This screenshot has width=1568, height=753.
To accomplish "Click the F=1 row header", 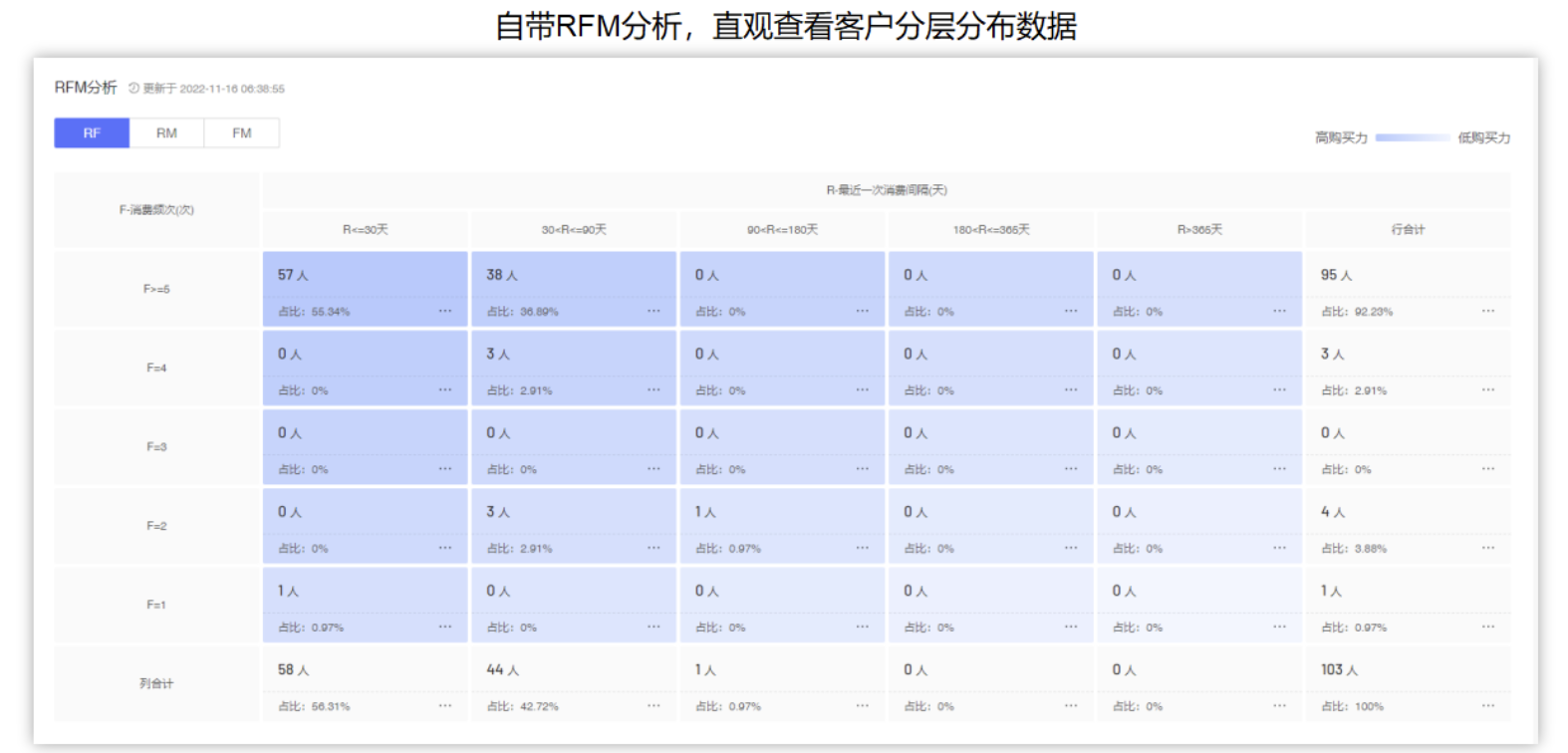I will point(156,606).
